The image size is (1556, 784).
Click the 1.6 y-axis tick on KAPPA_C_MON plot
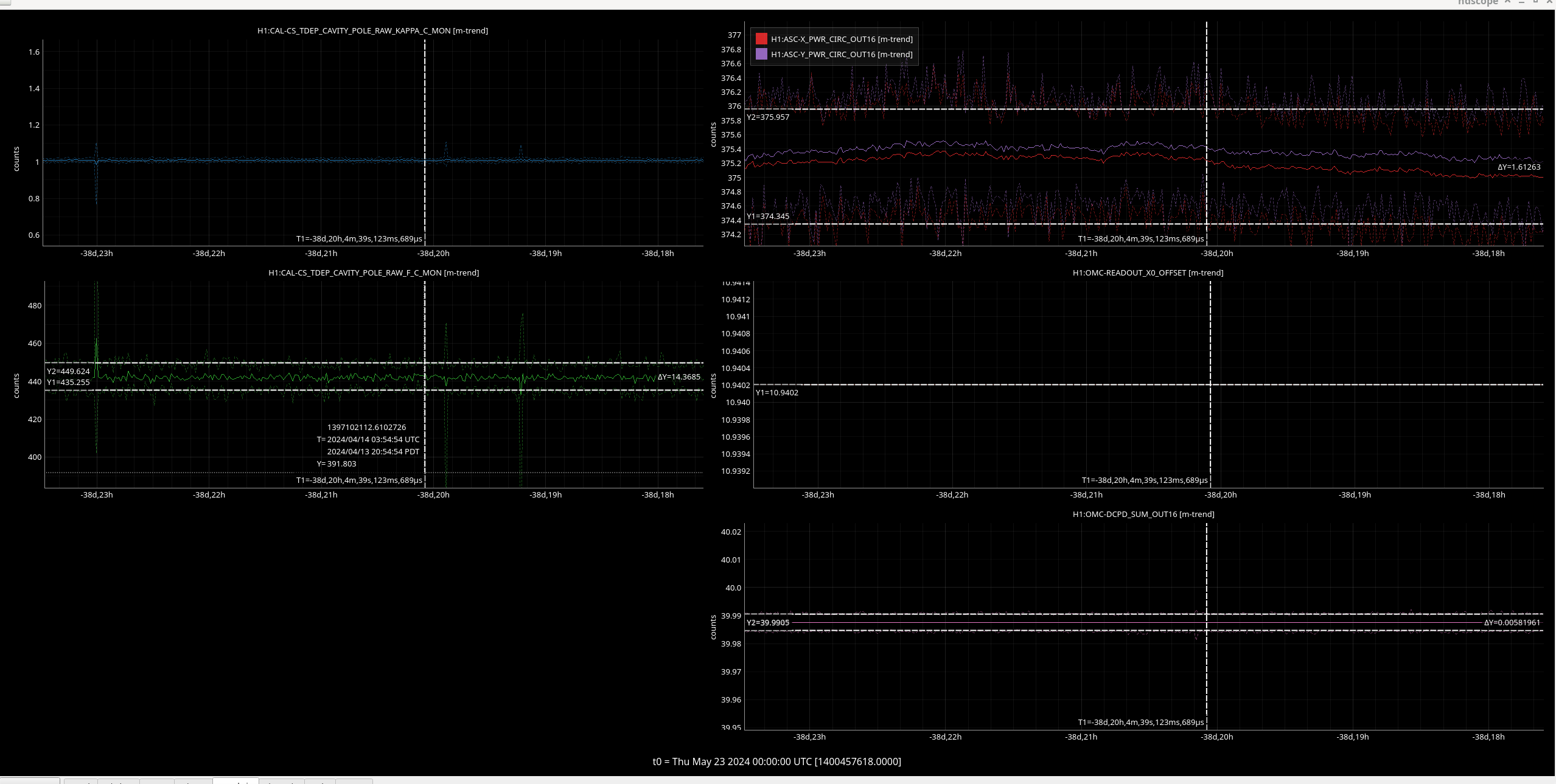point(34,52)
